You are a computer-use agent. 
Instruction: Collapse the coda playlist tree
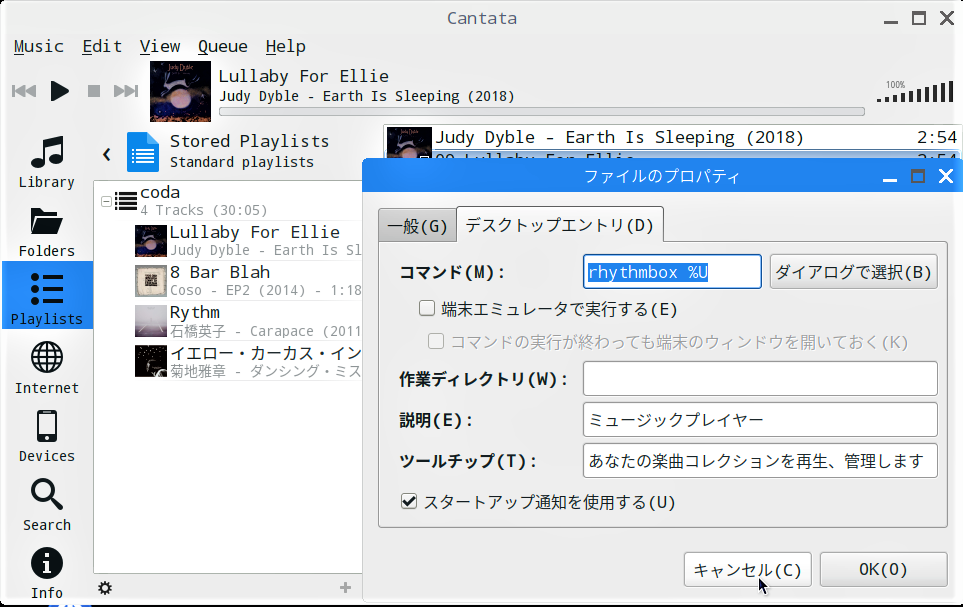tap(106, 201)
